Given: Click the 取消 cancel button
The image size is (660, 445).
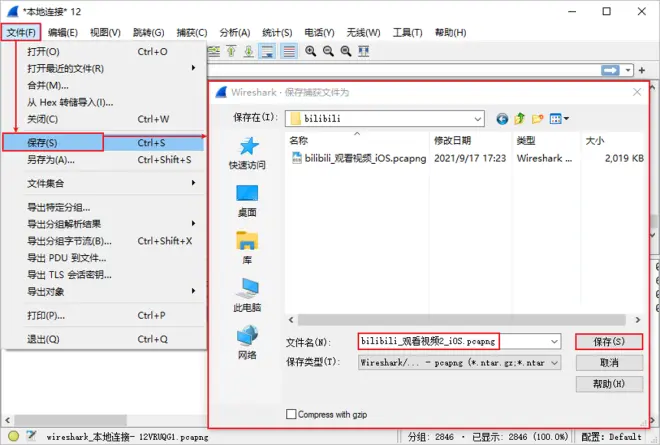Looking at the screenshot, I should tap(609, 363).
